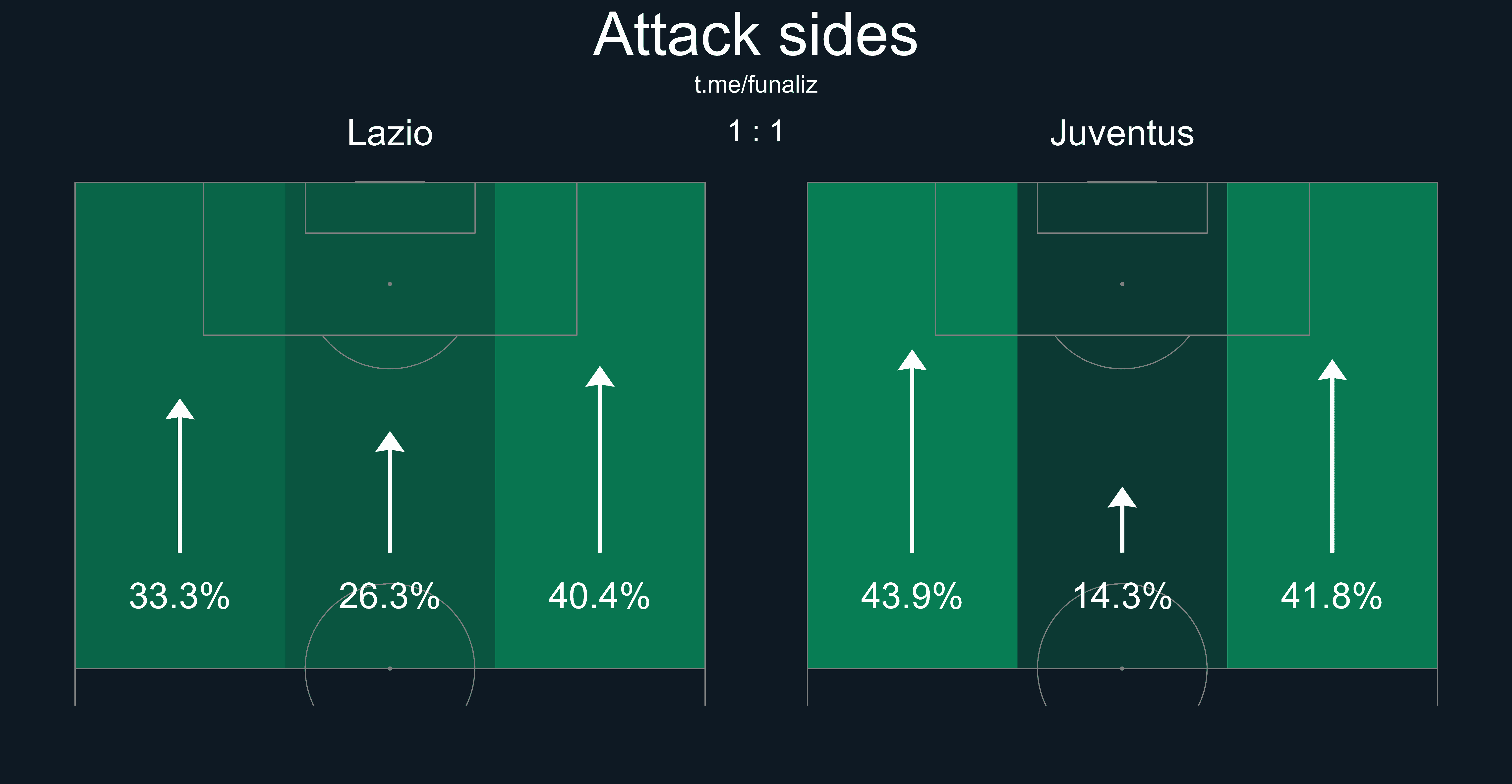Click Juventus' short central attack arrow
The image size is (1512, 784).
[1122, 519]
